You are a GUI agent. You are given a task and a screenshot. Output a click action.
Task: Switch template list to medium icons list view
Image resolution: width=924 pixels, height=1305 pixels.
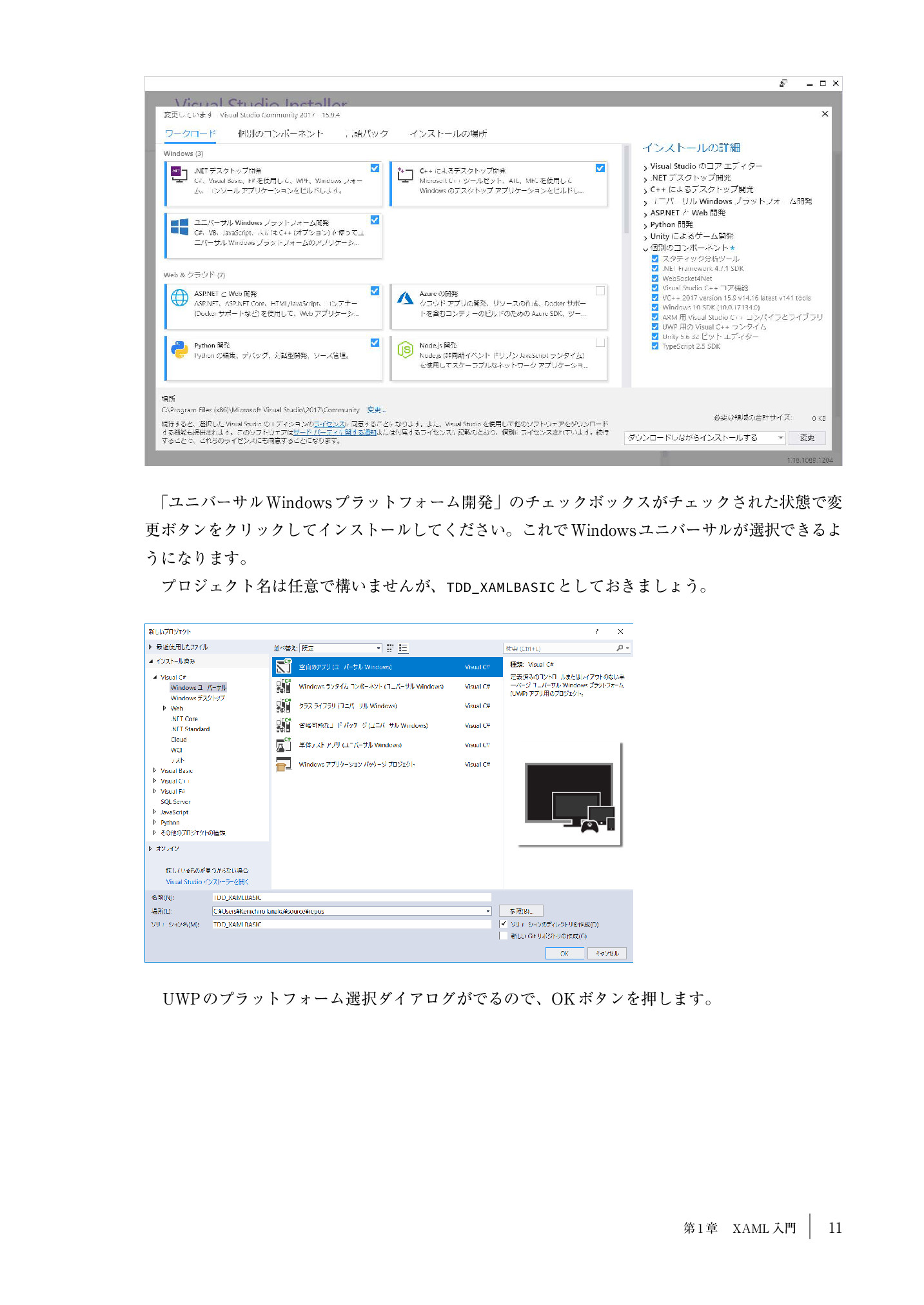point(403,648)
